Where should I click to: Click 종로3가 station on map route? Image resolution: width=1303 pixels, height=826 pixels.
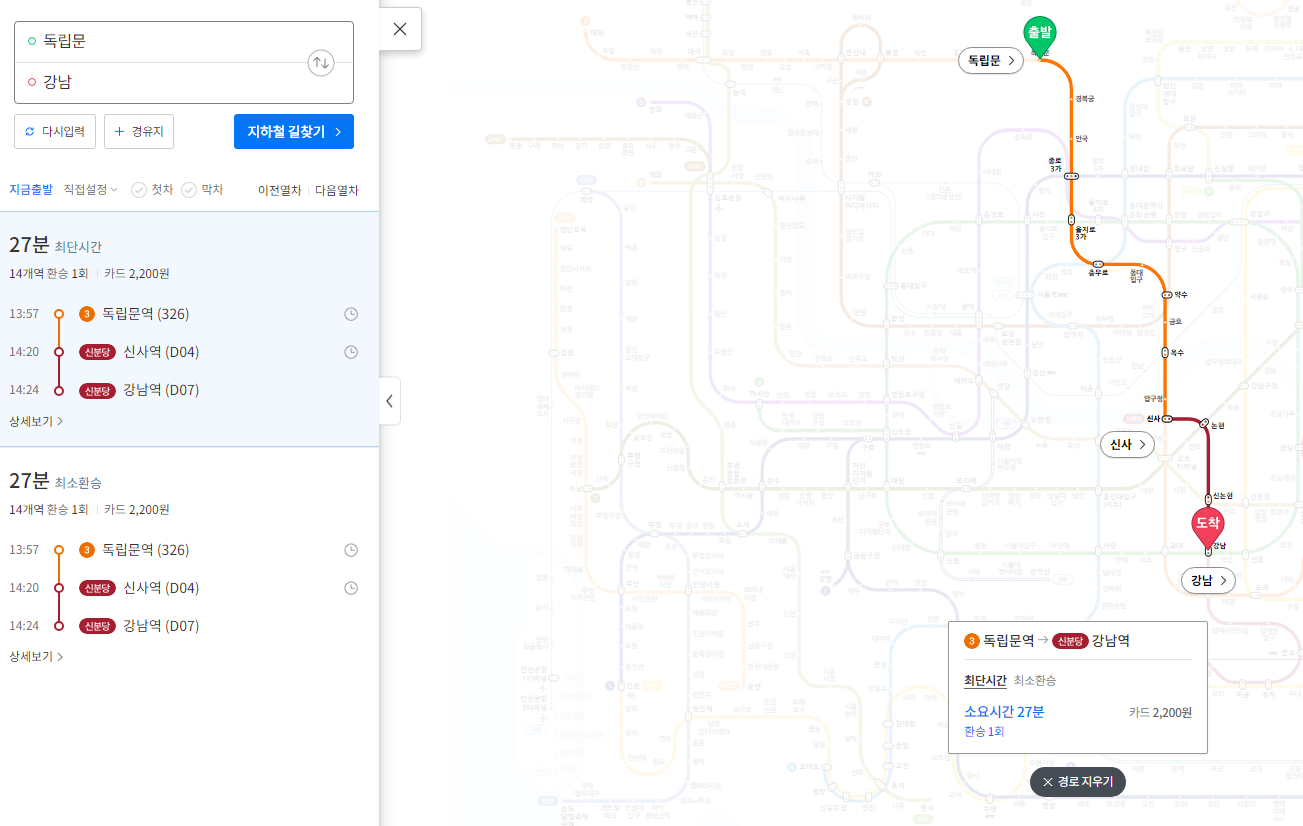(x=1071, y=176)
